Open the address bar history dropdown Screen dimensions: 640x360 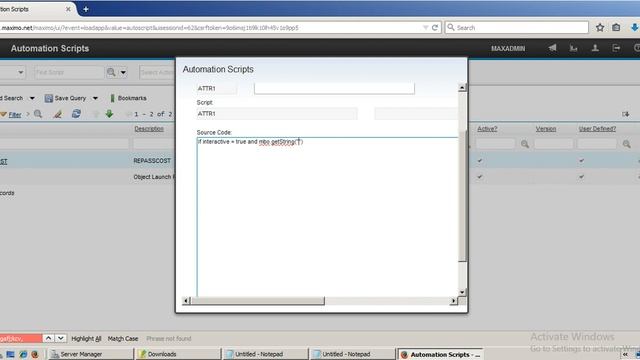[x=425, y=28]
